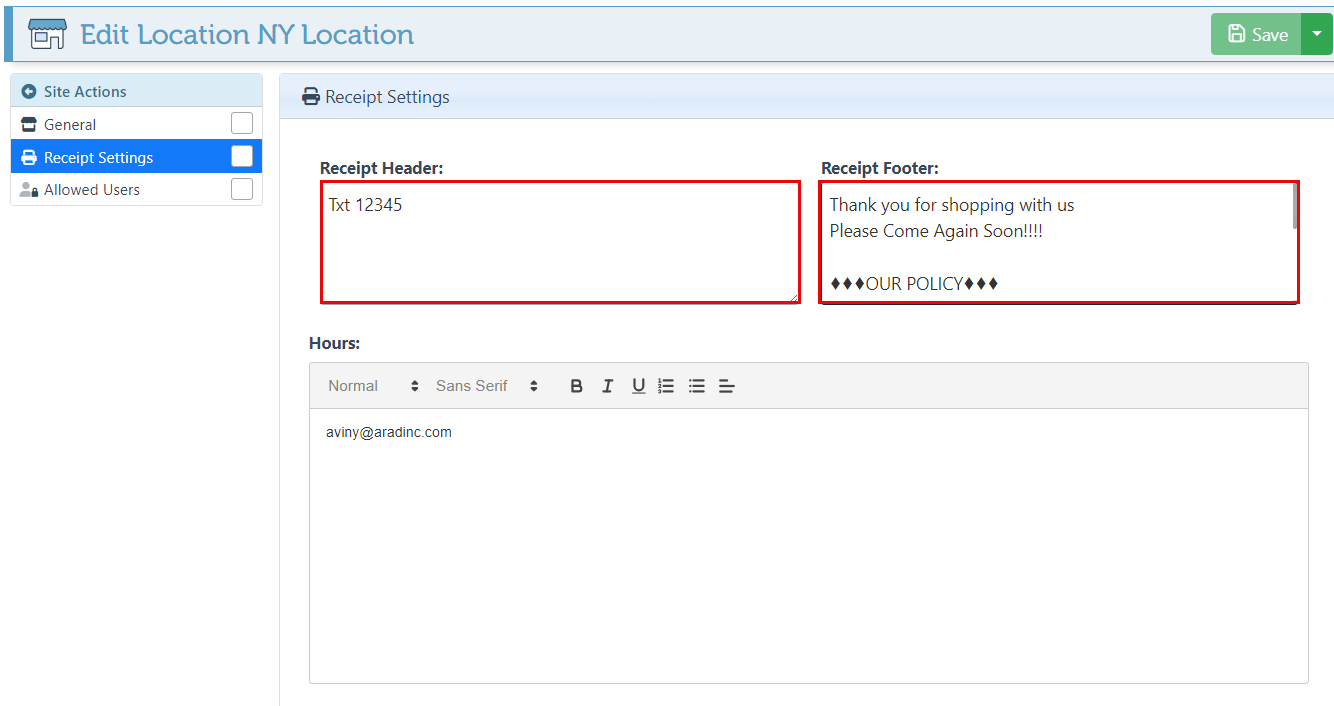Click the text alignment icon
Viewport: 1334px width, 706px height.
[727, 386]
